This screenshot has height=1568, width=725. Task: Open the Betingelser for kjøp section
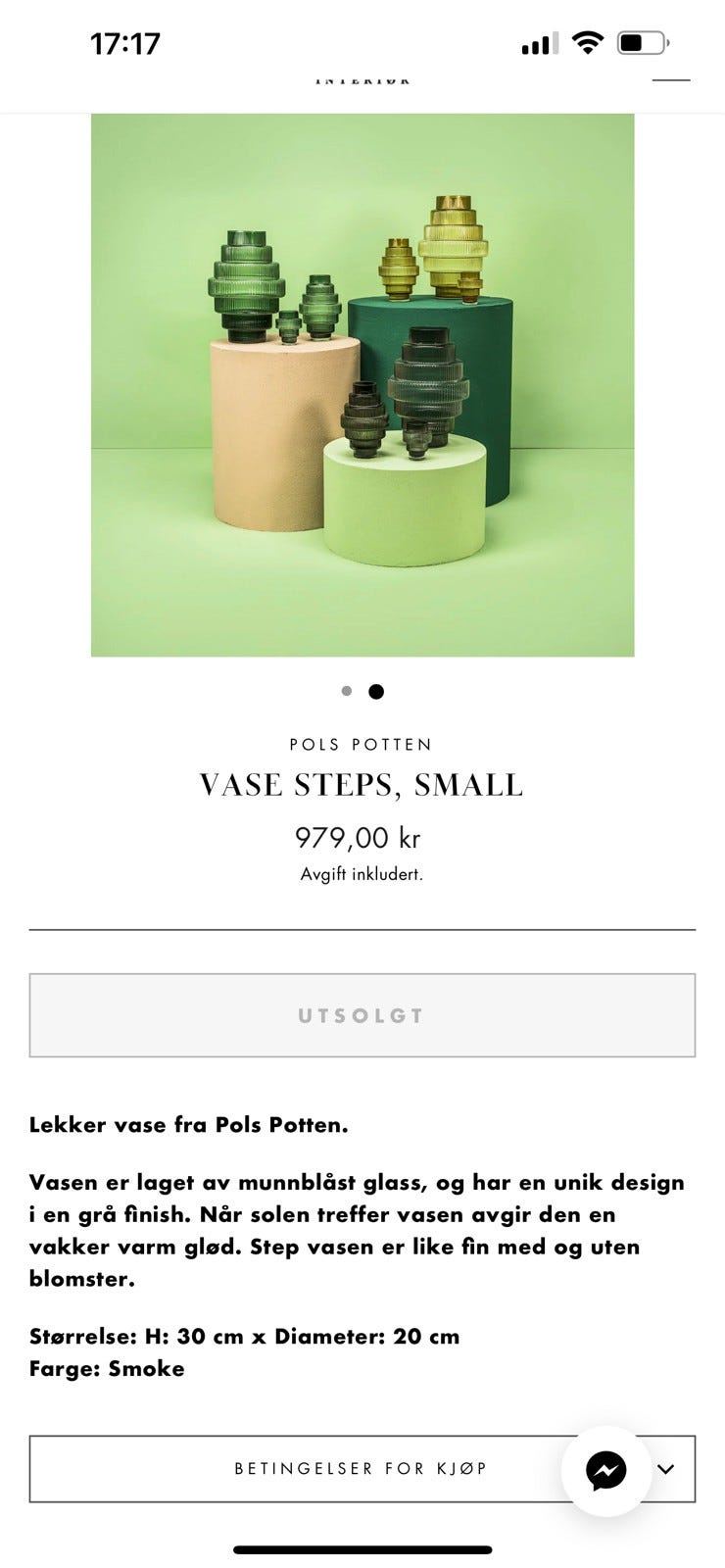click(362, 1469)
